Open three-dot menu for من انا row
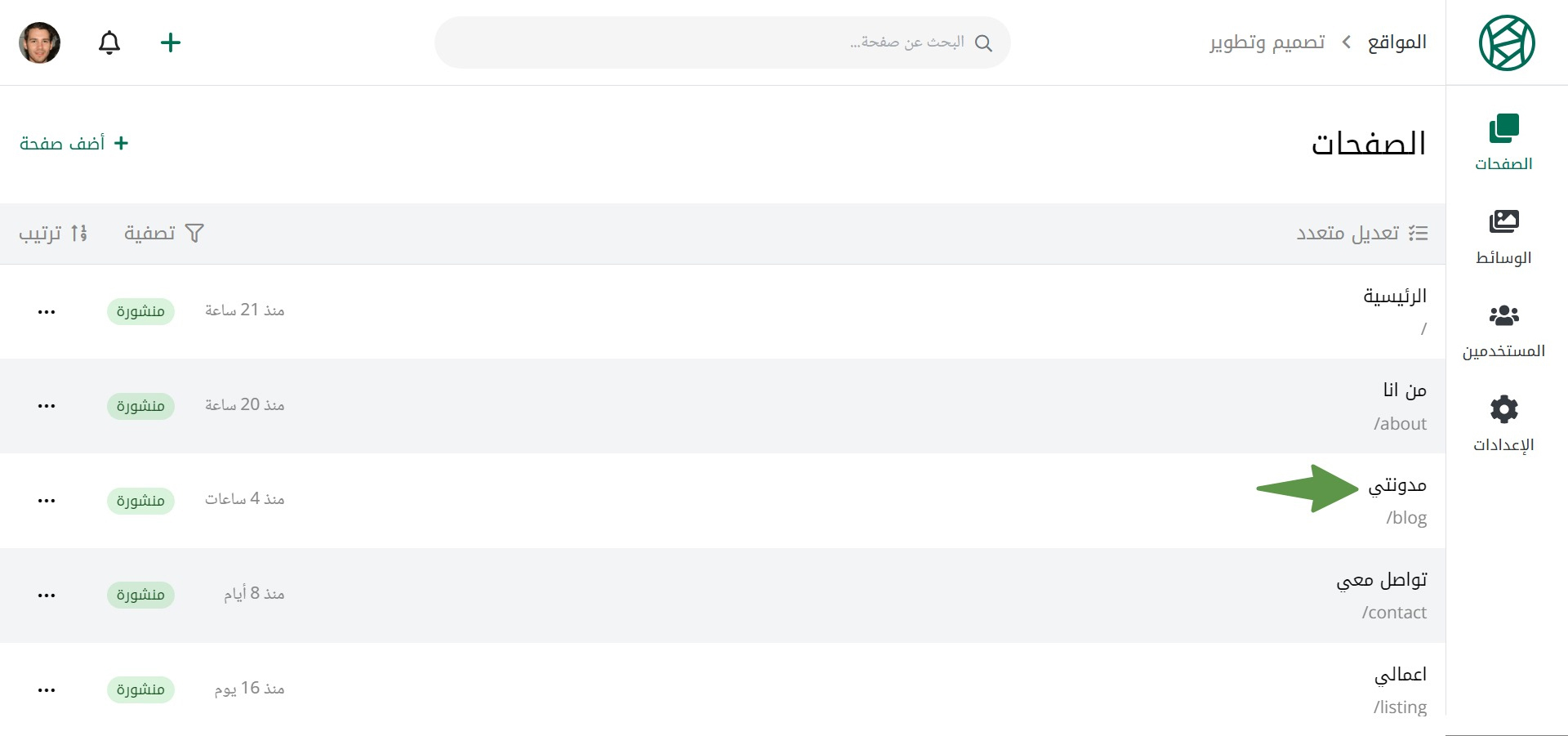The height and width of the screenshot is (736, 1568). click(x=47, y=406)
